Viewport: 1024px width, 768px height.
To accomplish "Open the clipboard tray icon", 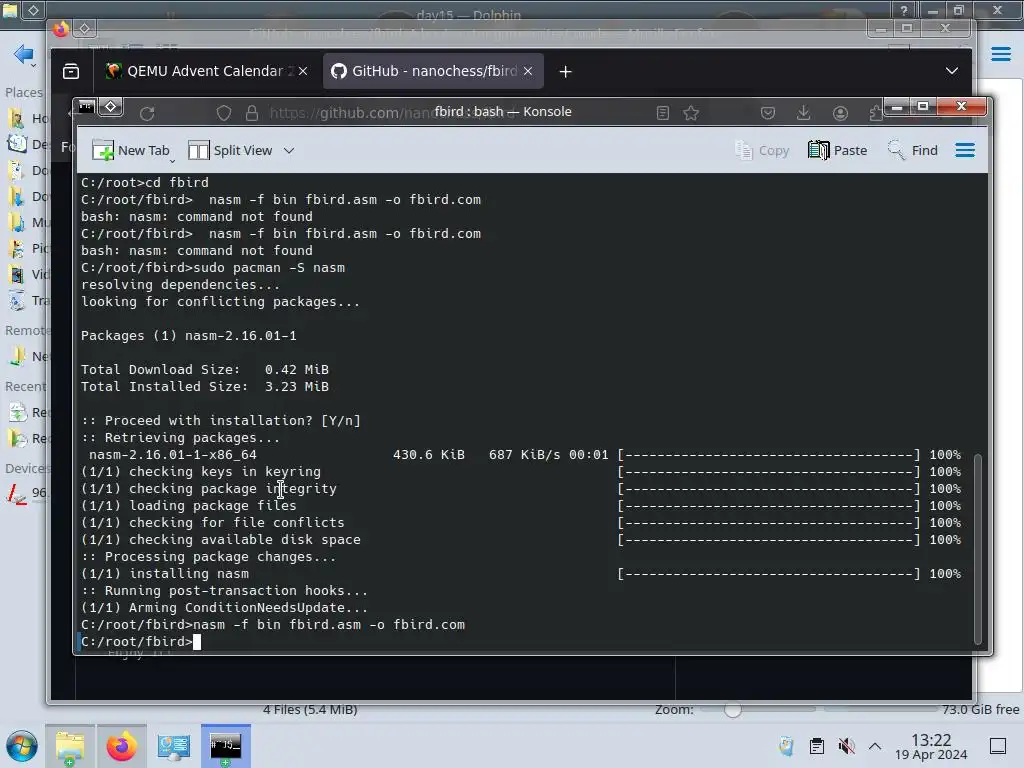I will 816,746.
